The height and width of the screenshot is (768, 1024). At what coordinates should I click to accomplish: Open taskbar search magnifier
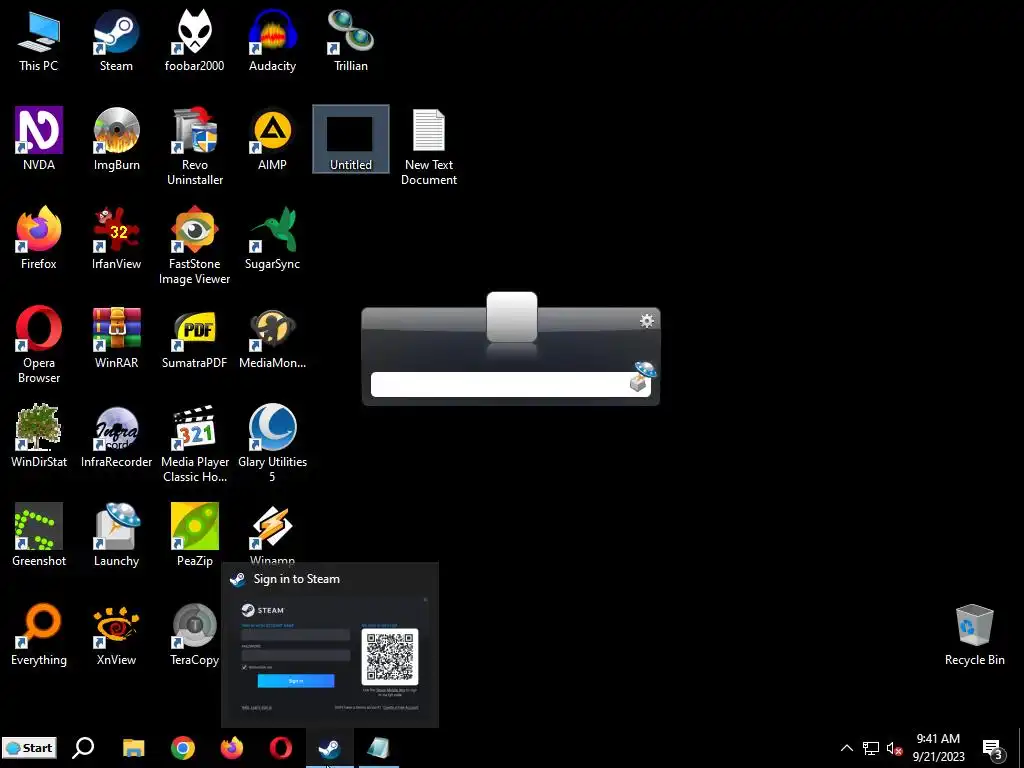[x=83, y=748]
